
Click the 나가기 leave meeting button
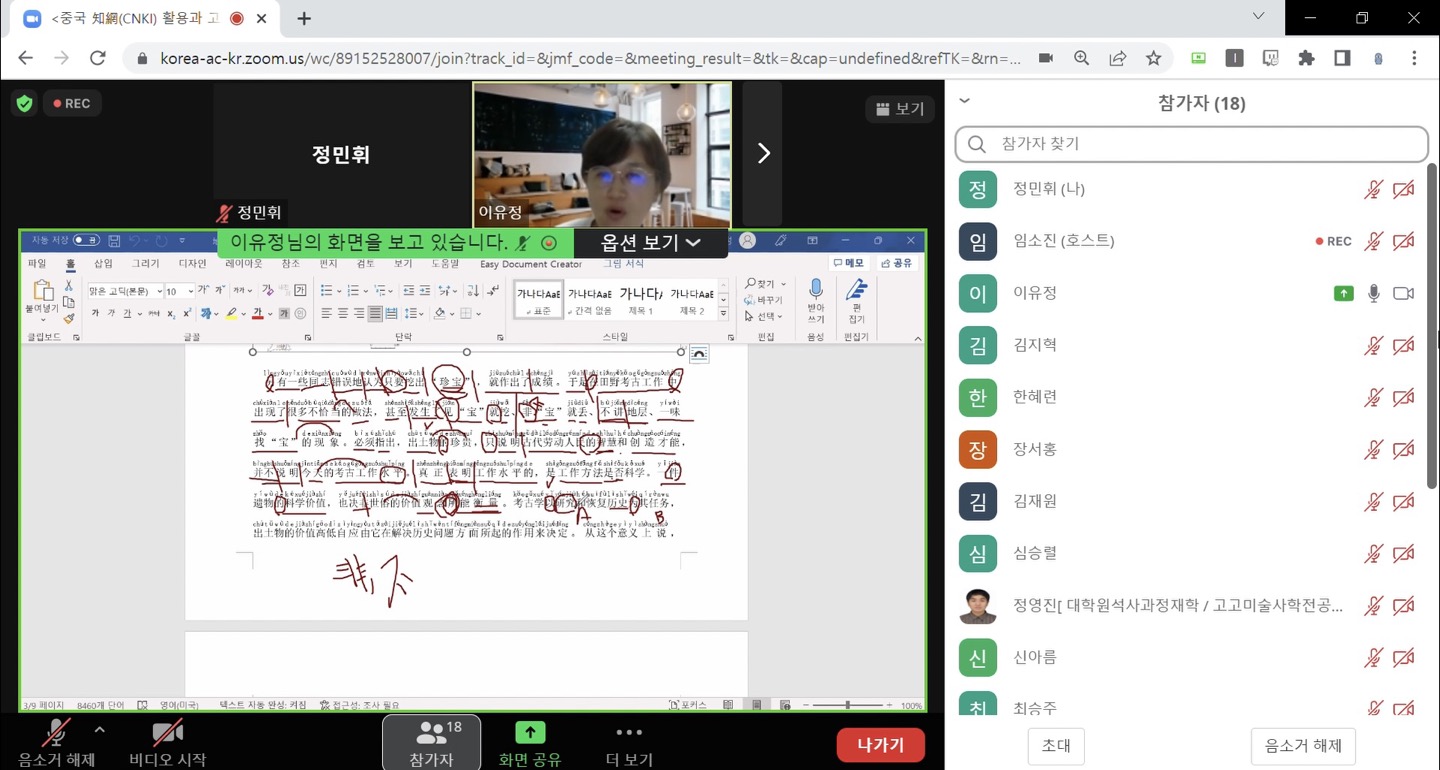point(880,745)
